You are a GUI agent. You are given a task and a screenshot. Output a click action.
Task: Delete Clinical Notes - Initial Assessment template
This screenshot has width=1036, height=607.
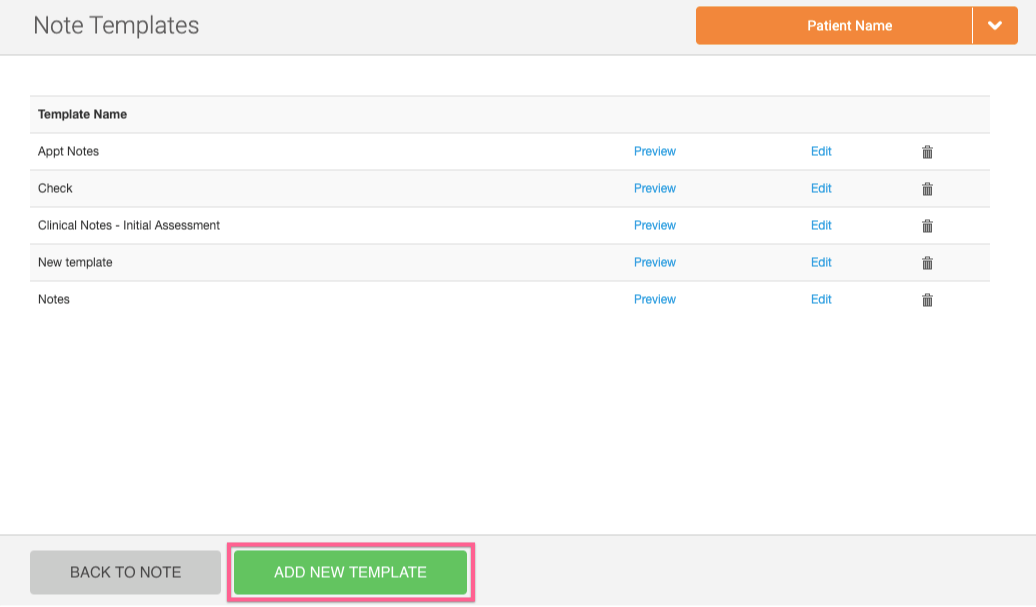927,226
